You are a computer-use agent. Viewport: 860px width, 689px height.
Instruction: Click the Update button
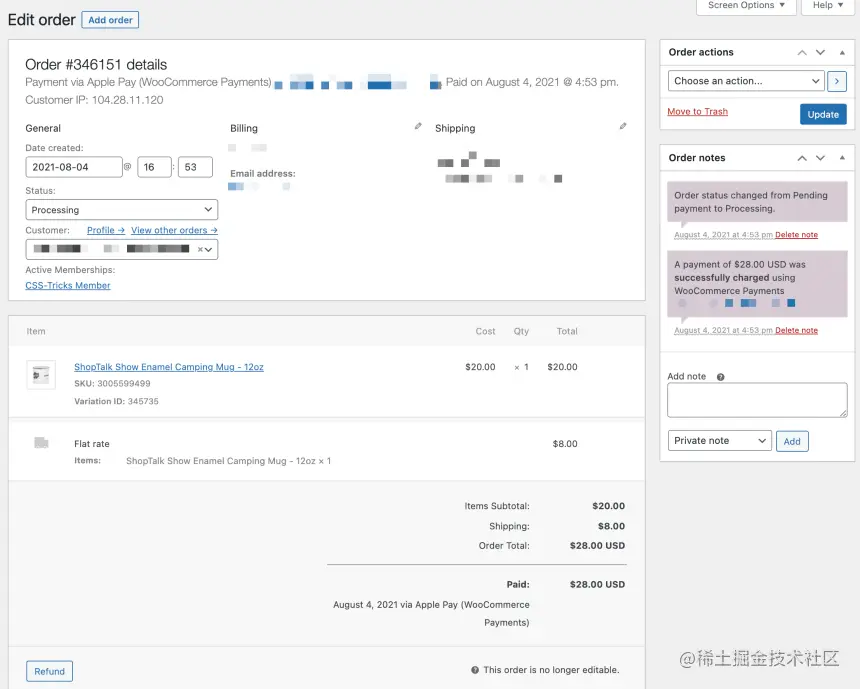(823, 114)
